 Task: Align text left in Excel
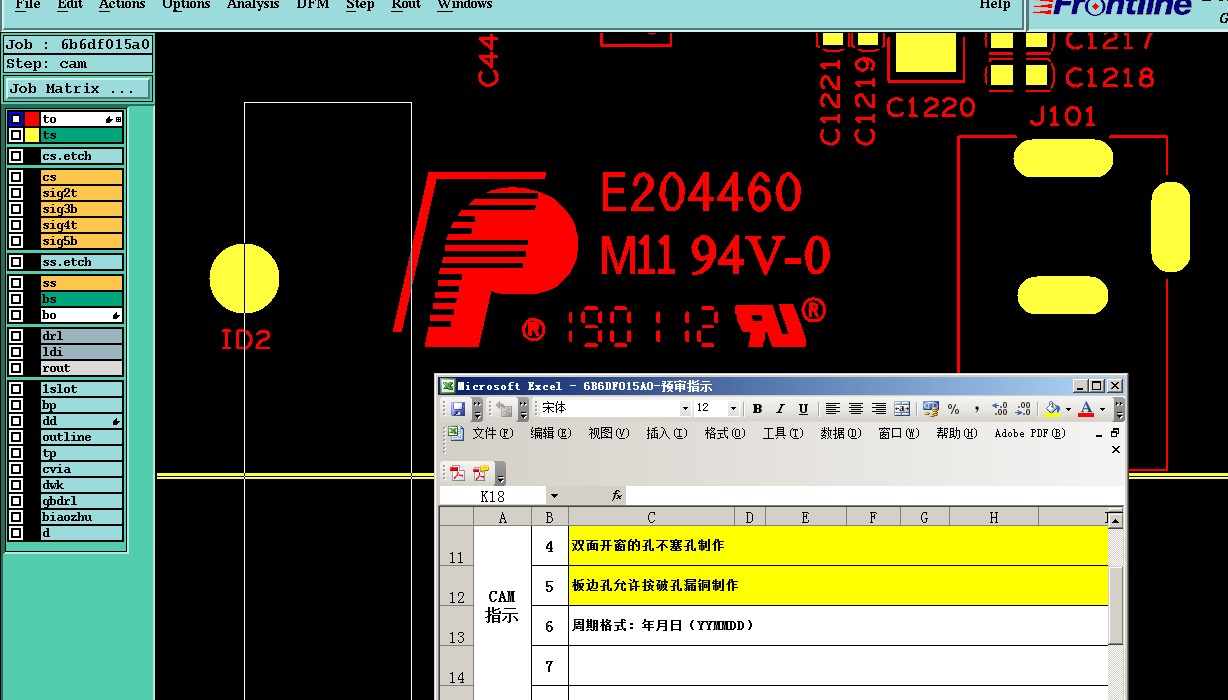[x=833, y=409]
